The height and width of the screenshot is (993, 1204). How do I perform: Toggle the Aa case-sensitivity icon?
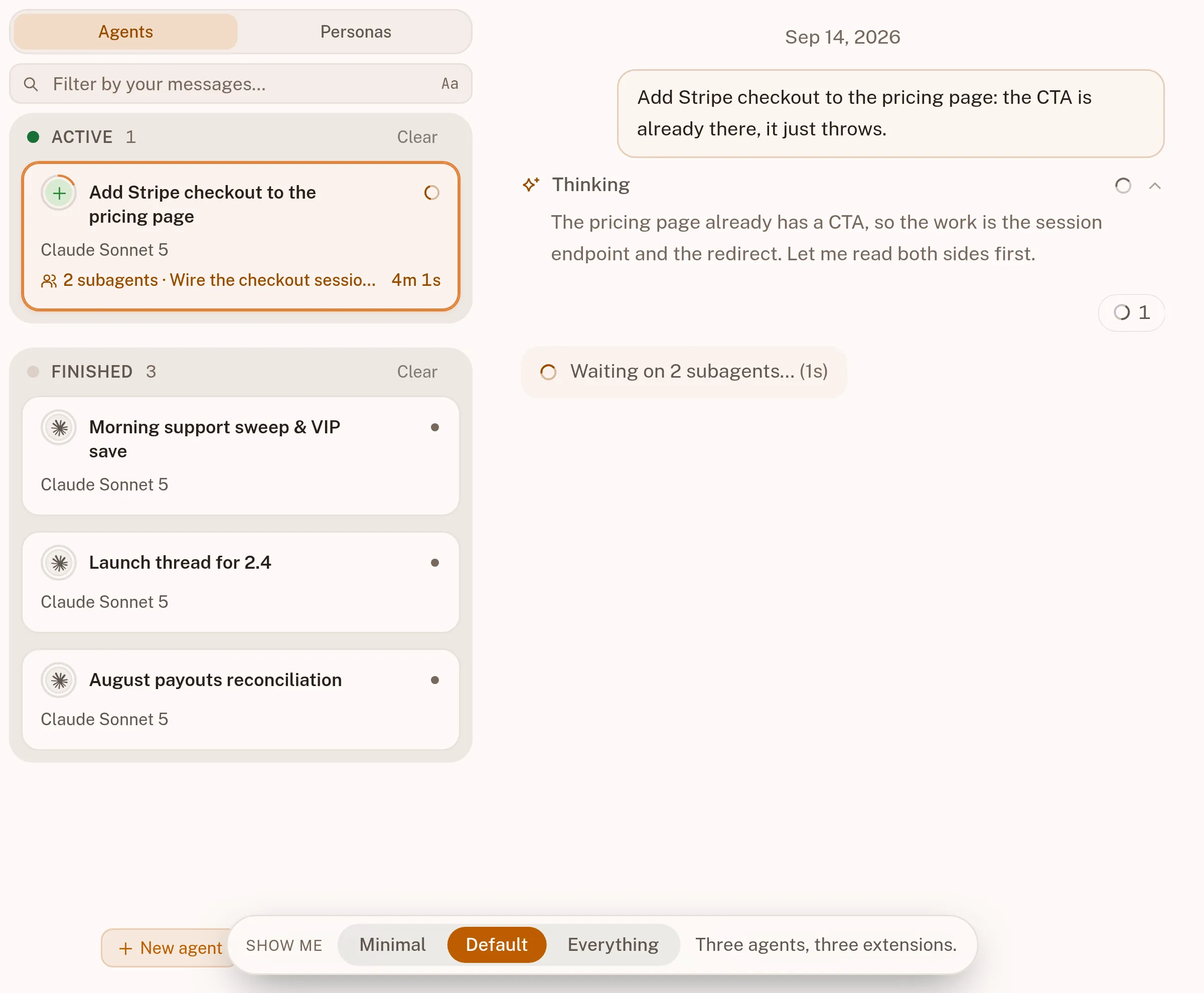450,84
